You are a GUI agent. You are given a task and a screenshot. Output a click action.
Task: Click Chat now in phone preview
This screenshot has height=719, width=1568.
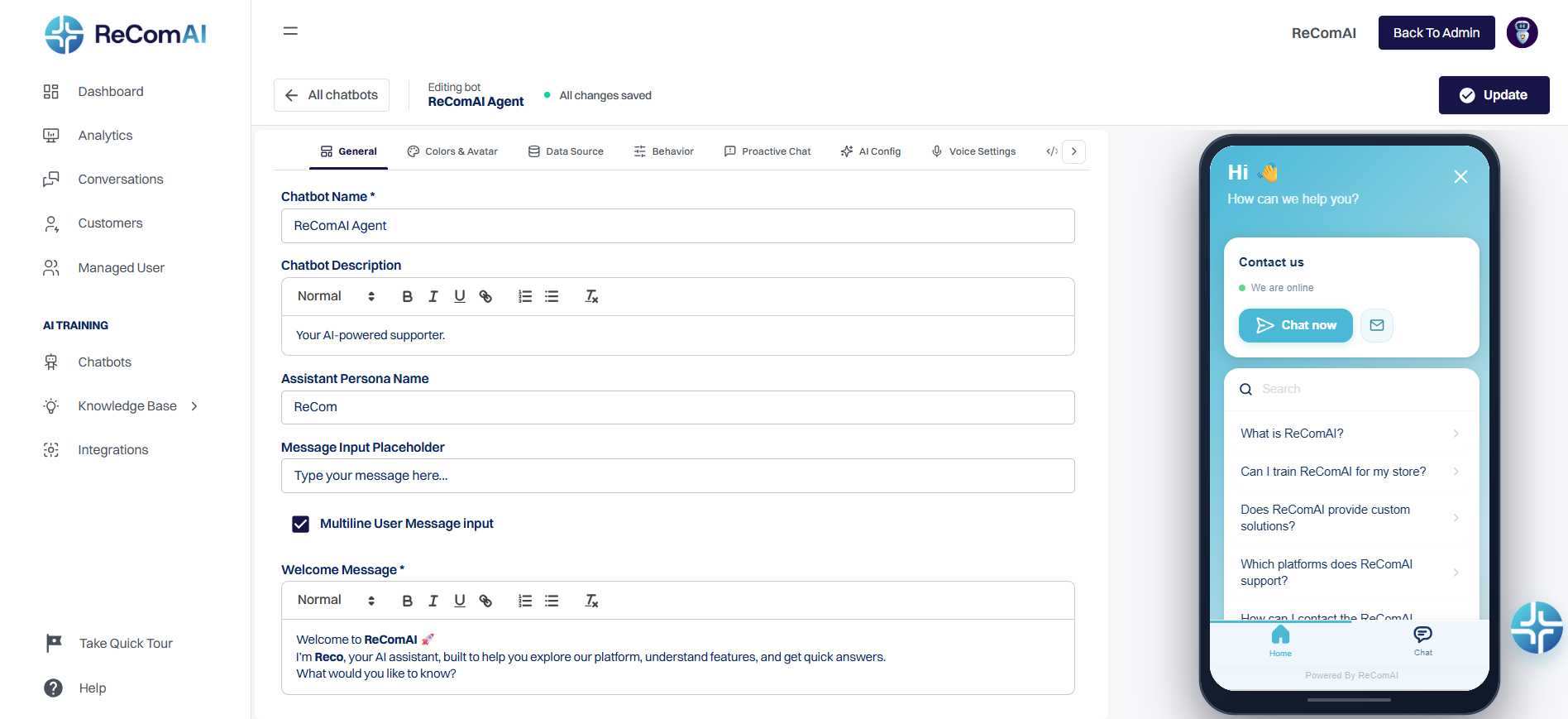pos(1296,325)
